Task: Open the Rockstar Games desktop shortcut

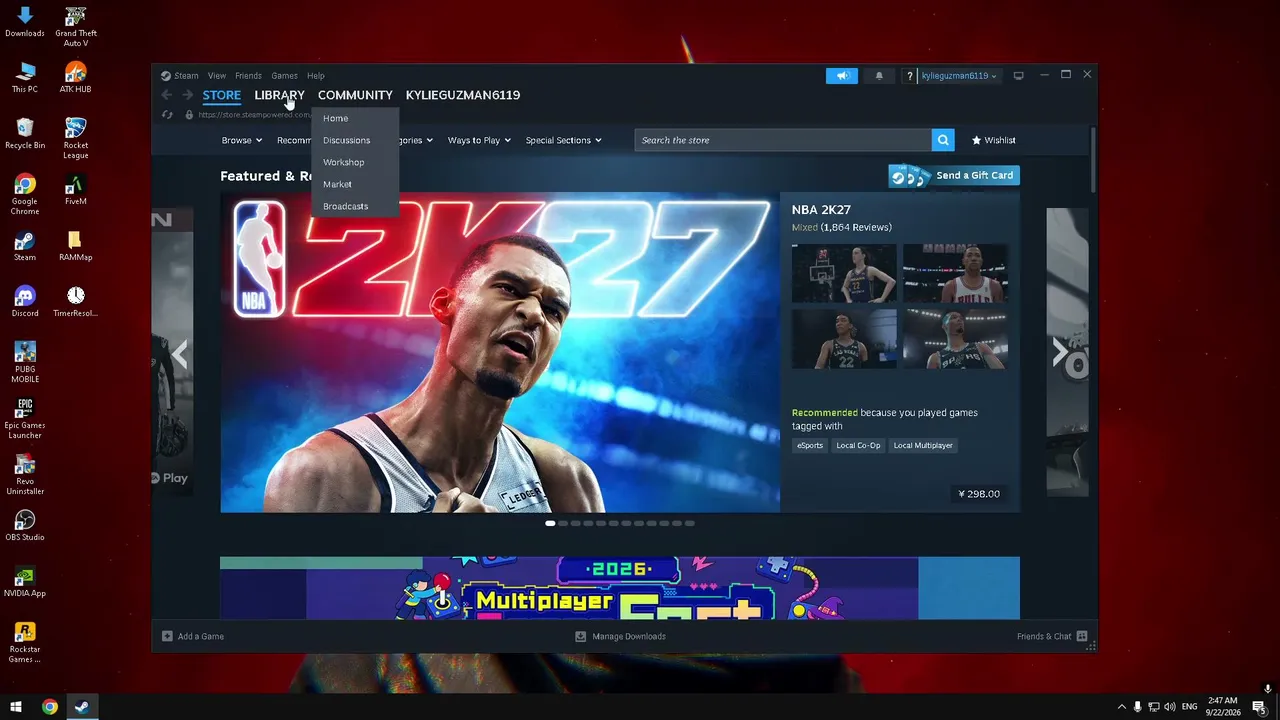Action: (25, 643)
